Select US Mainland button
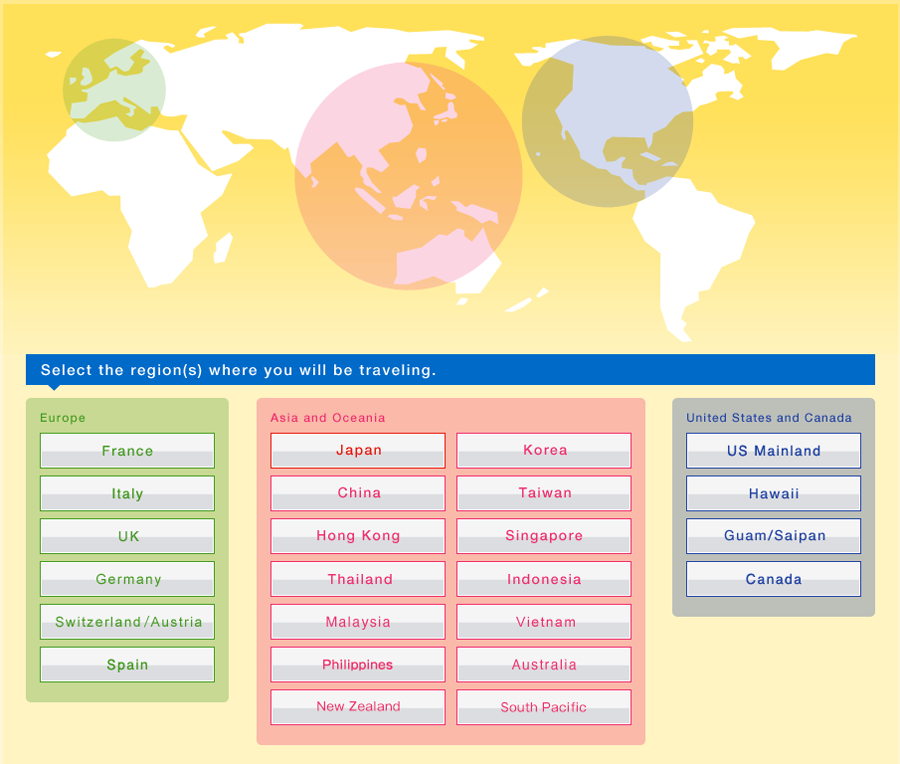Viewport: 900px width, 764px height. pos(773,451)
